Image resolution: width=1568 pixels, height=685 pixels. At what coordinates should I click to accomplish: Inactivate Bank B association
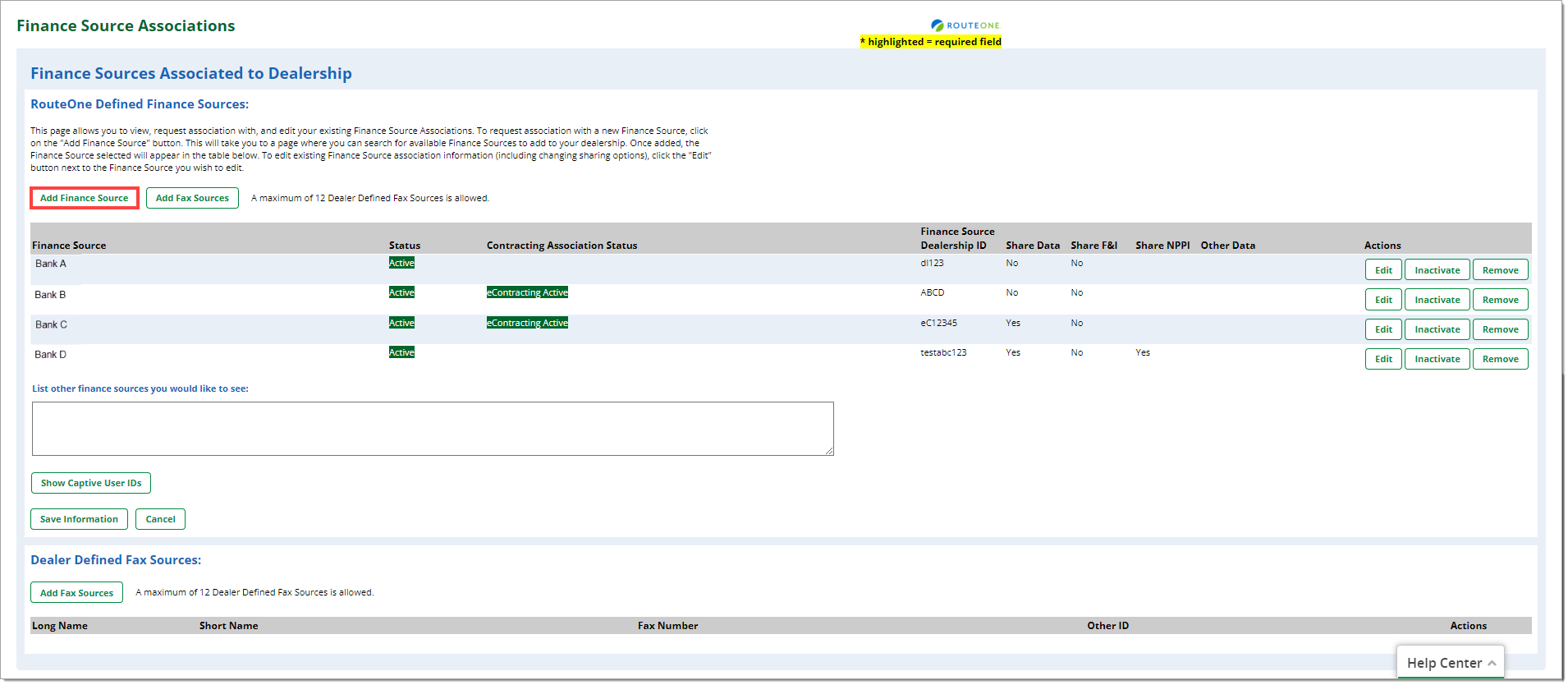click(1437, 300)
